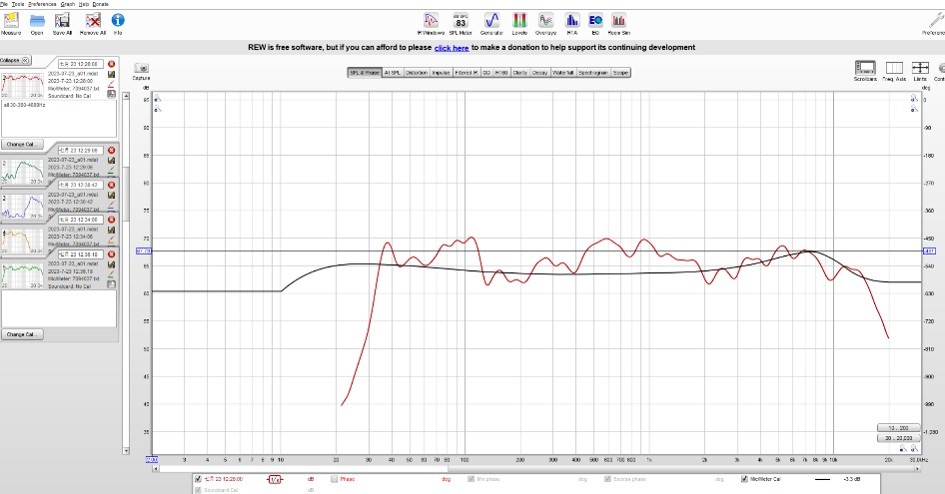945x494 pixels.
Task: Change trace color of 12:28:00 measurement
Action: (x=111, y=84)
